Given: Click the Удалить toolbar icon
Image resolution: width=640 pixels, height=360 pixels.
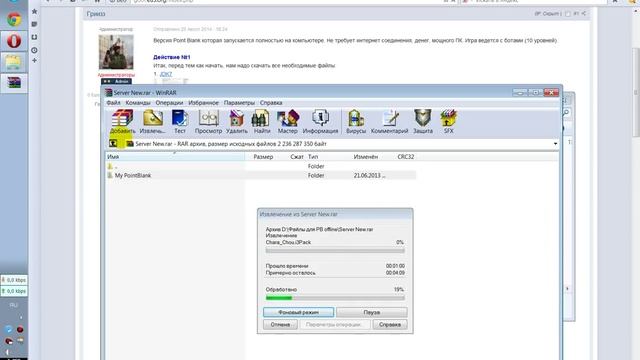Looking at the screenshot, I should 237,122.
